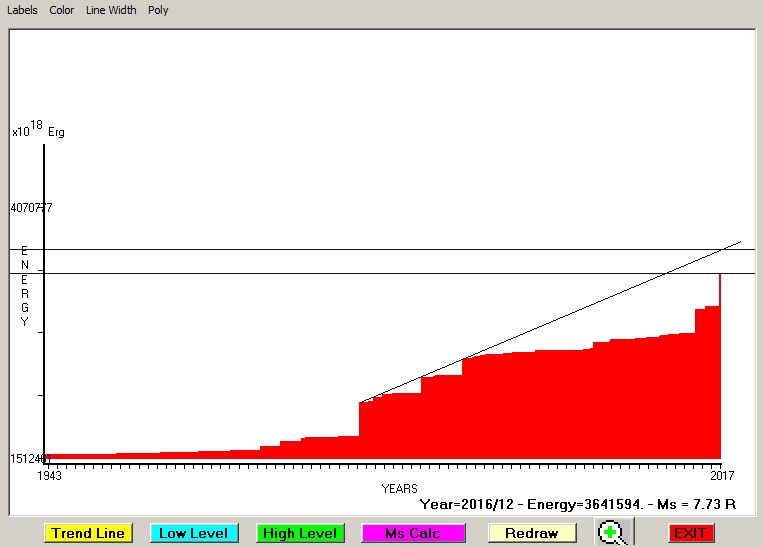Click the red EXIT button
The height and width of the screenshot is (547, 763).
(x=691, y=533)
